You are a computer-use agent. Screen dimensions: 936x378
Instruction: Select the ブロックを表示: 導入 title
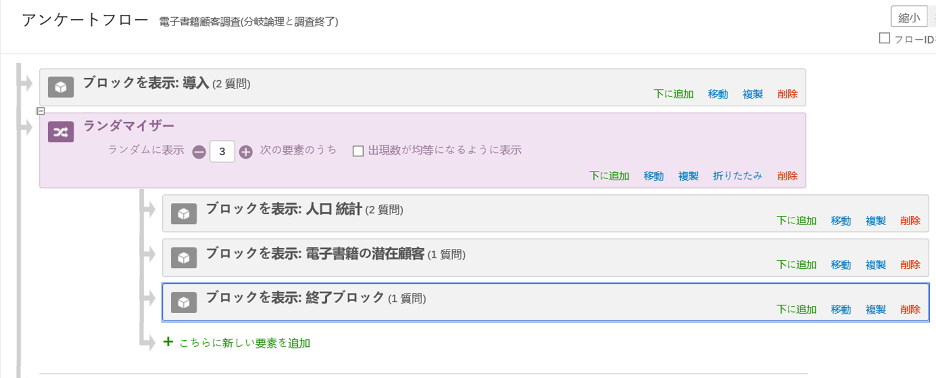click(146, 83)
